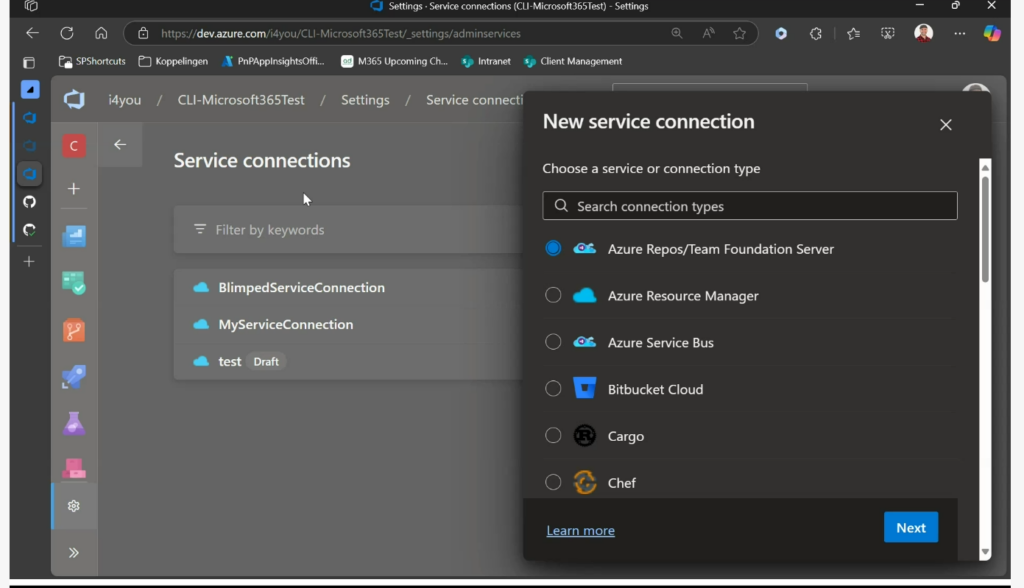
Task: Open the Favorites list icon
Action: [854, 33]
